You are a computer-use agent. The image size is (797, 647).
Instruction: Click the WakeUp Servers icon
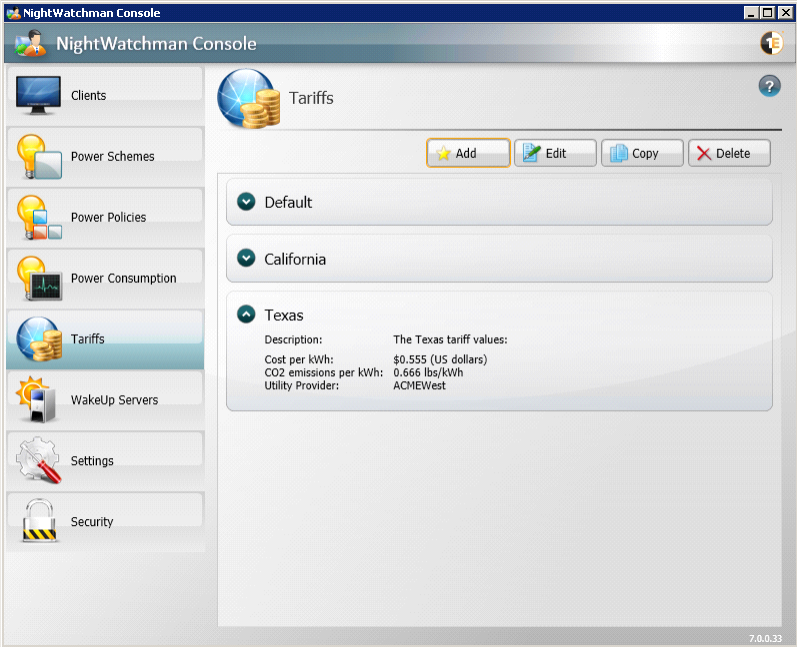39,399
